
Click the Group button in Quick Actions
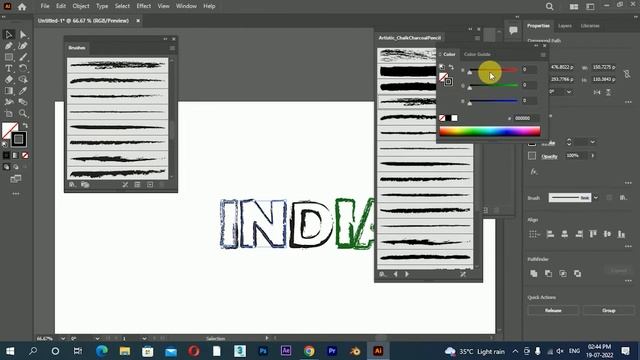pyautogui.click(x=609, y=311)
